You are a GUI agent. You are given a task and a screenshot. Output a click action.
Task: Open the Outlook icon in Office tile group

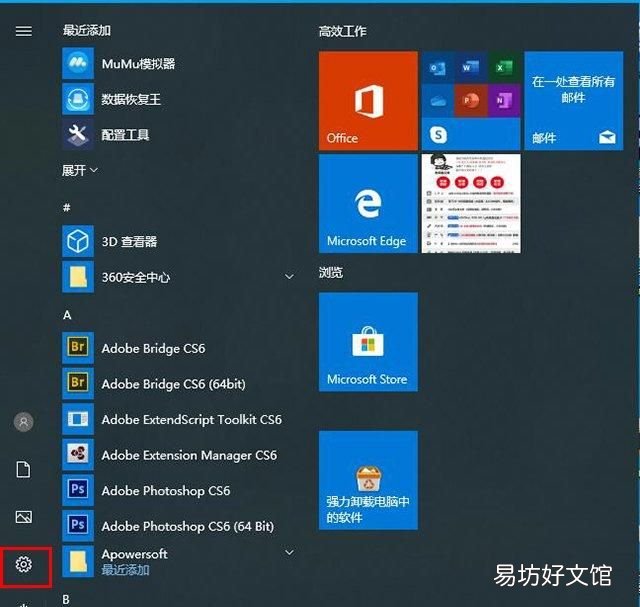coord(438,68)
